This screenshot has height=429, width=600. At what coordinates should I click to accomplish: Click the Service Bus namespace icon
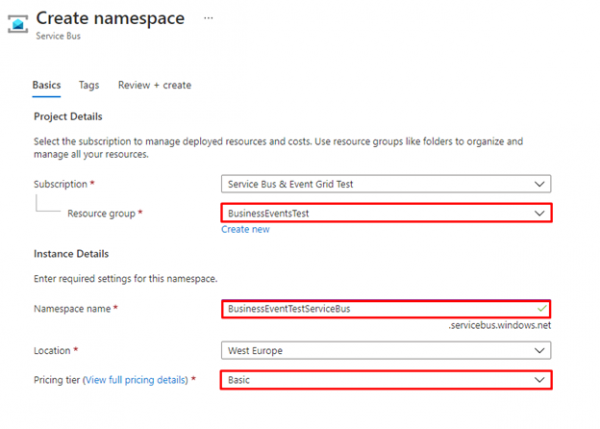click(x=18, y=24)
